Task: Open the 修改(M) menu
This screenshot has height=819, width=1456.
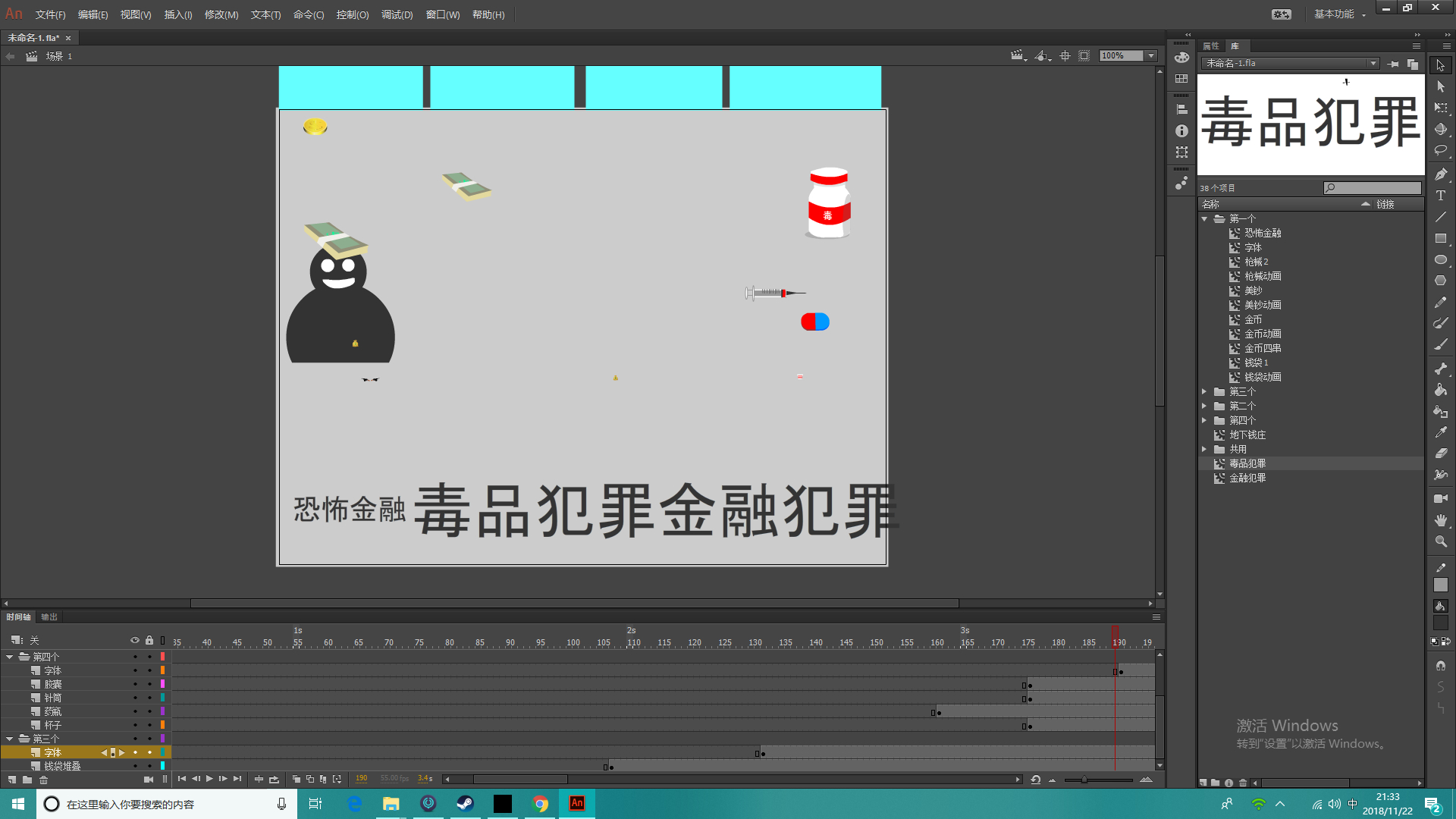Action: coord(221,15)
